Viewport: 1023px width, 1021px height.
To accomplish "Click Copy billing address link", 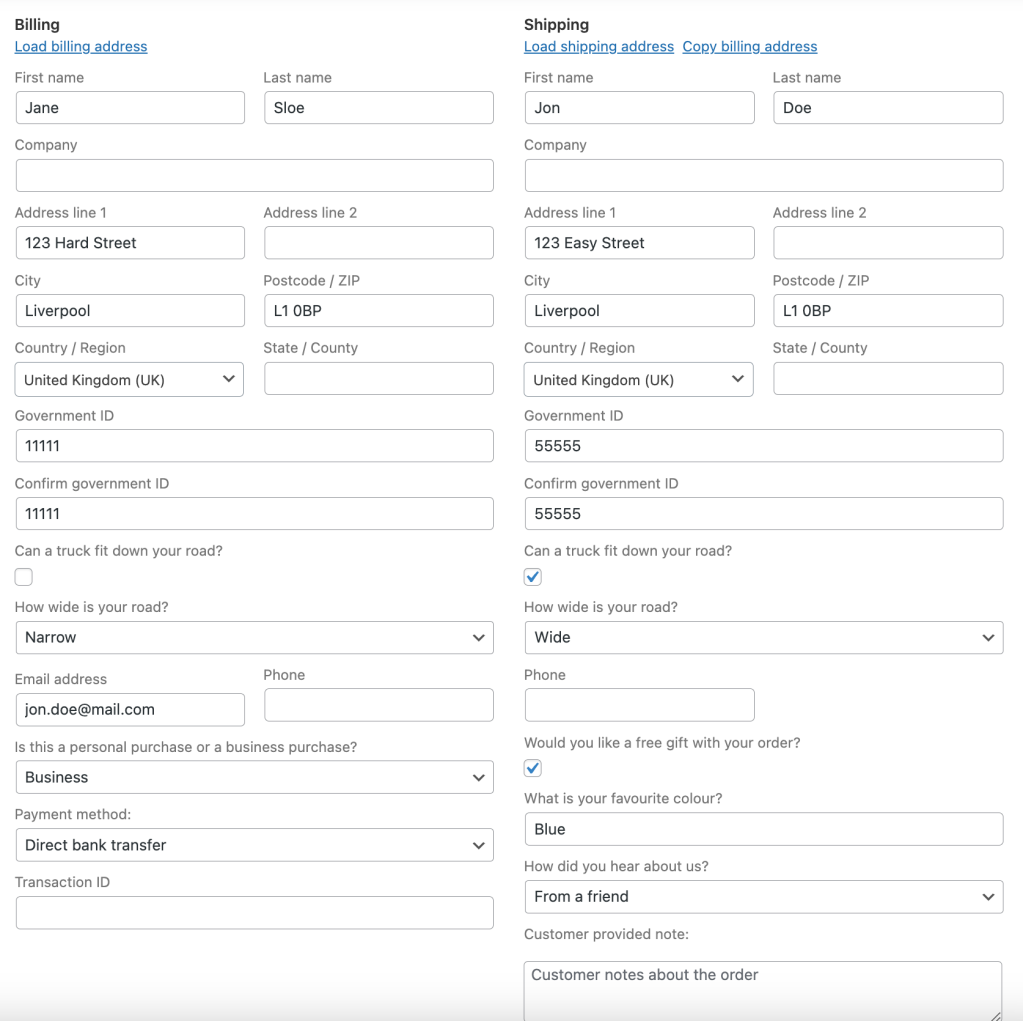I will tap(750, 47).
